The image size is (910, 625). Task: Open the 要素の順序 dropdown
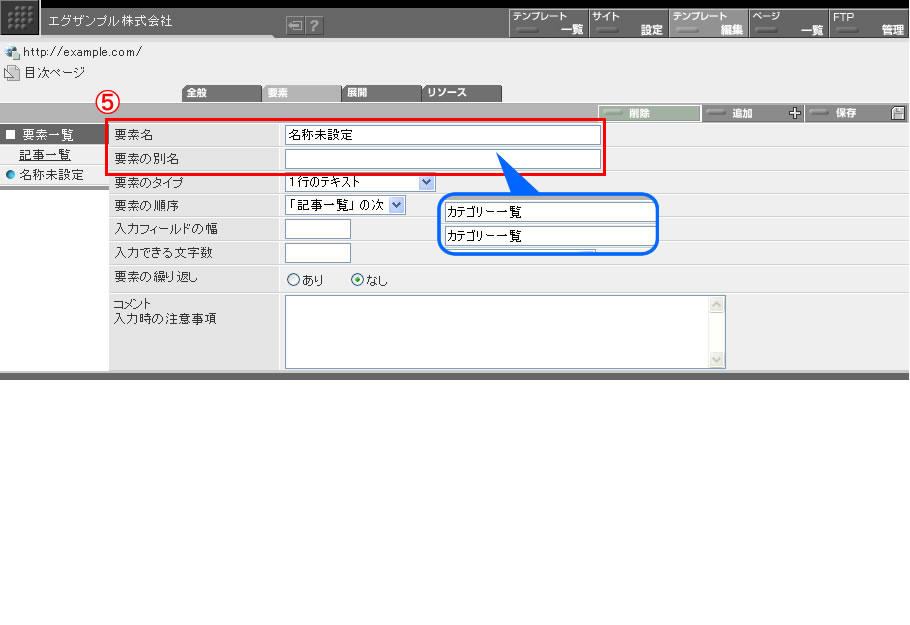pos(397,204)
